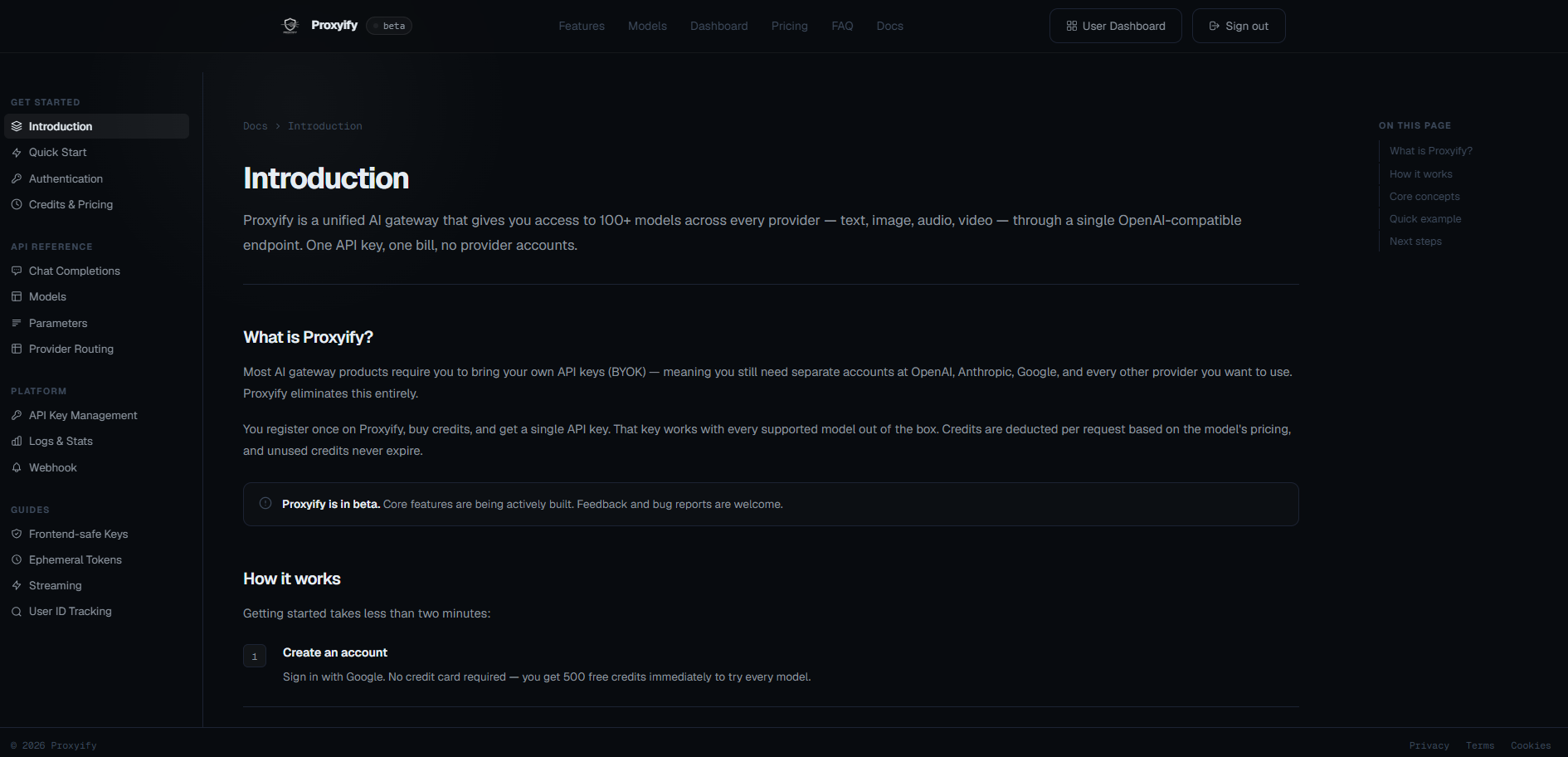Click the info icon in beta notice
Viewport: 1568px width, 757px height.
click(x=265, y=503)
